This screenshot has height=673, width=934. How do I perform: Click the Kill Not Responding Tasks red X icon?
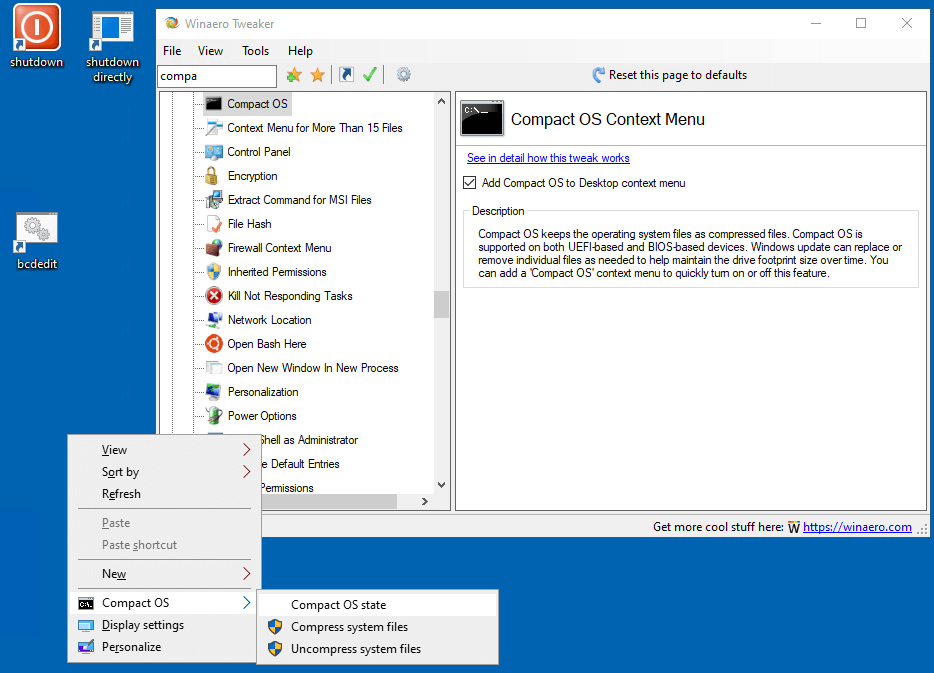(213, 296)
